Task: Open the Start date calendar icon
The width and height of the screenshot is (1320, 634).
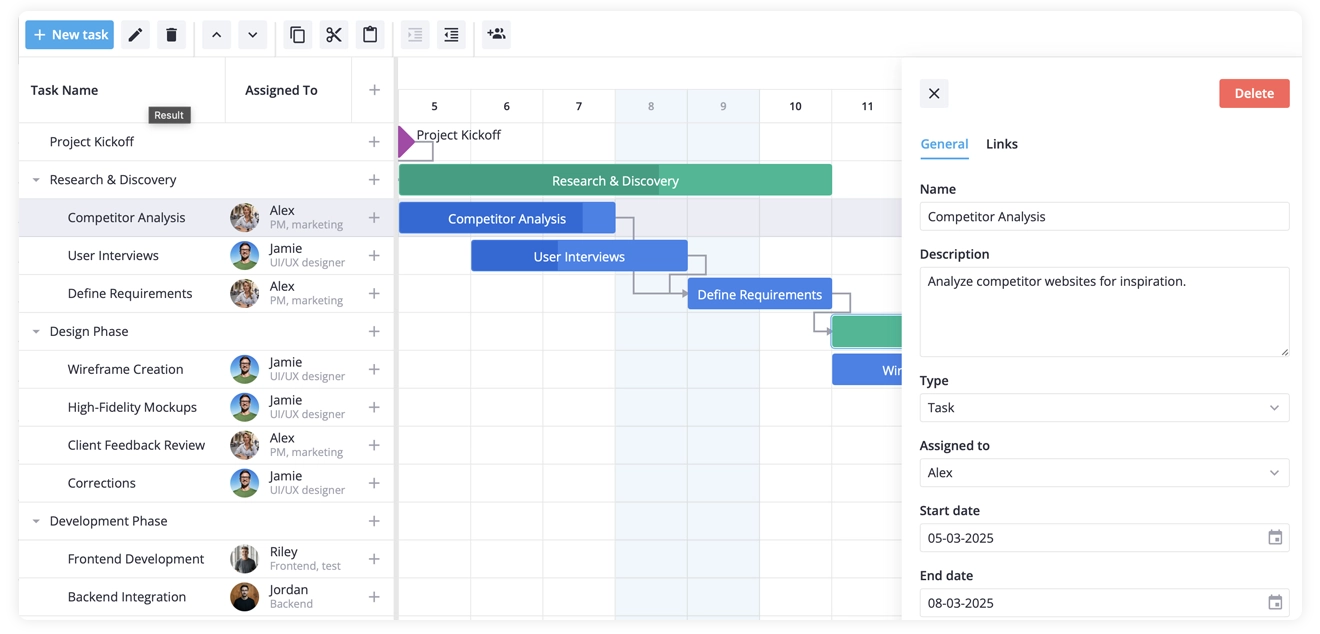Action: tap(1275, 538)
